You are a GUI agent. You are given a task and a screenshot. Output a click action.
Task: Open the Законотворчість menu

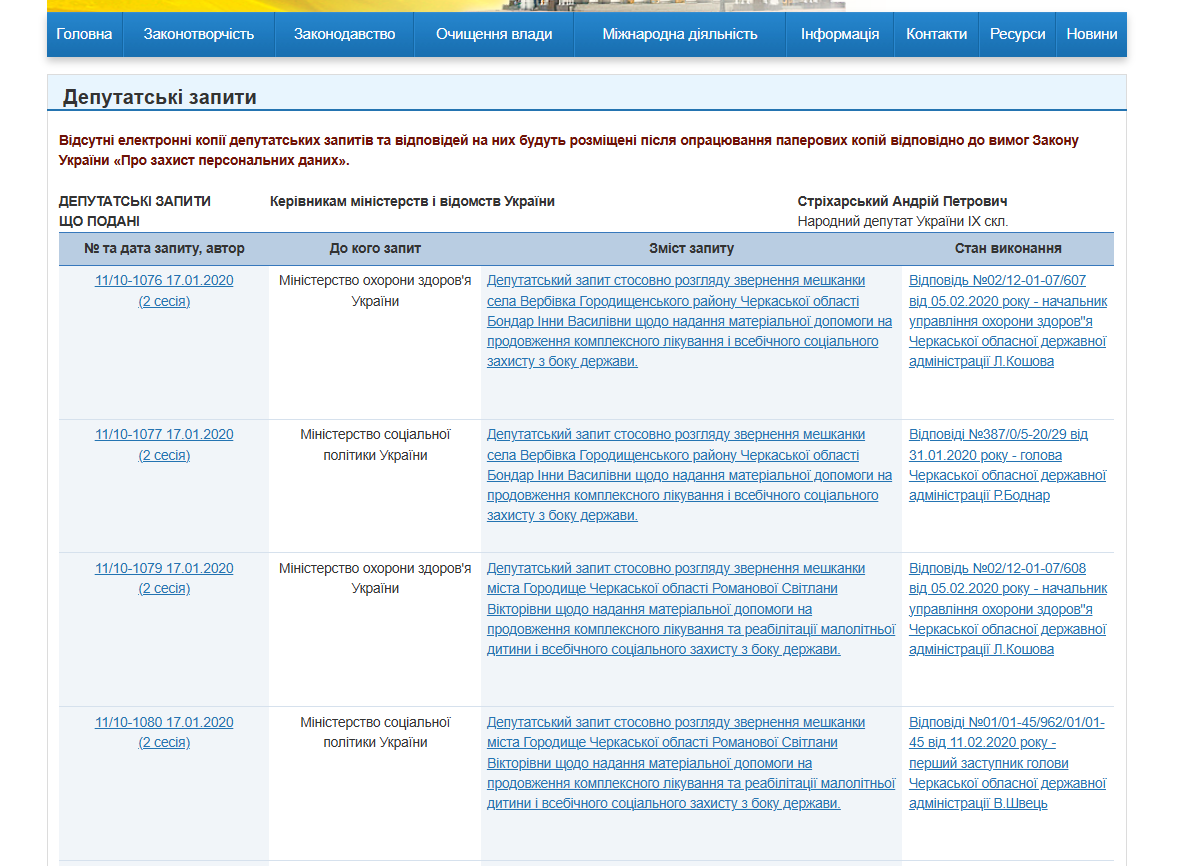pos(199,34)
